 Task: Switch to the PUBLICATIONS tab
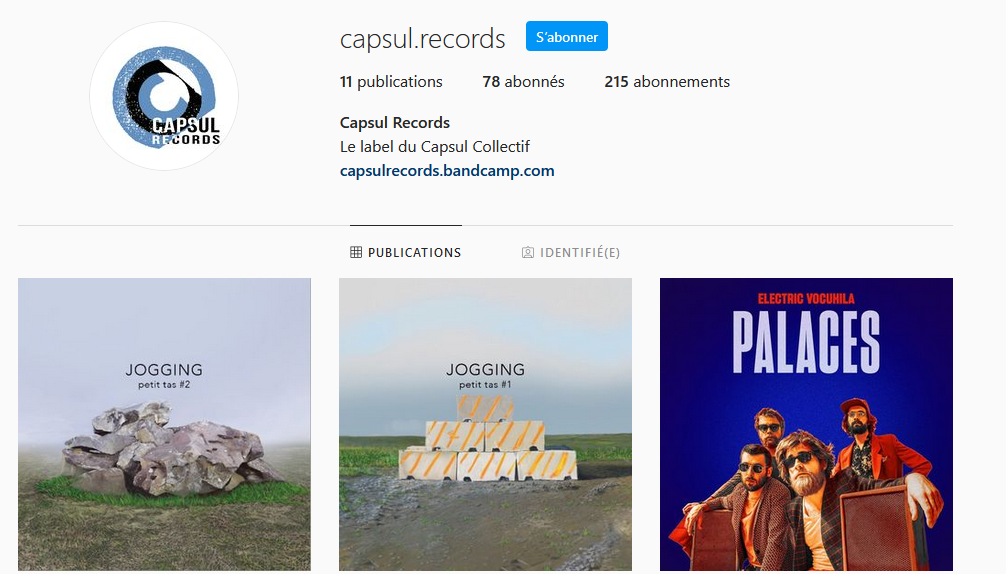(405, 252)
